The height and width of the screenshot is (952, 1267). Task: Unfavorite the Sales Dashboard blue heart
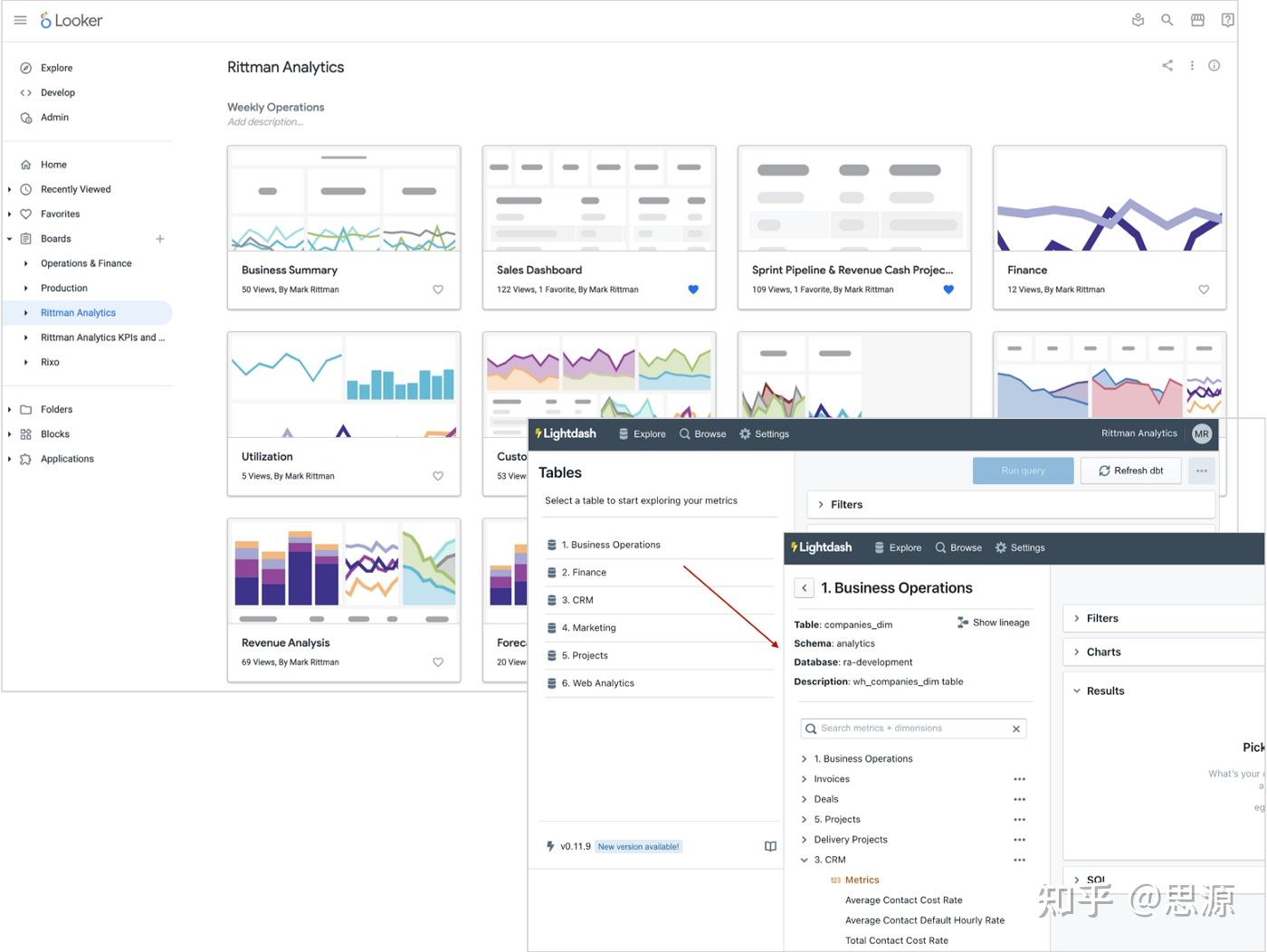693,290
